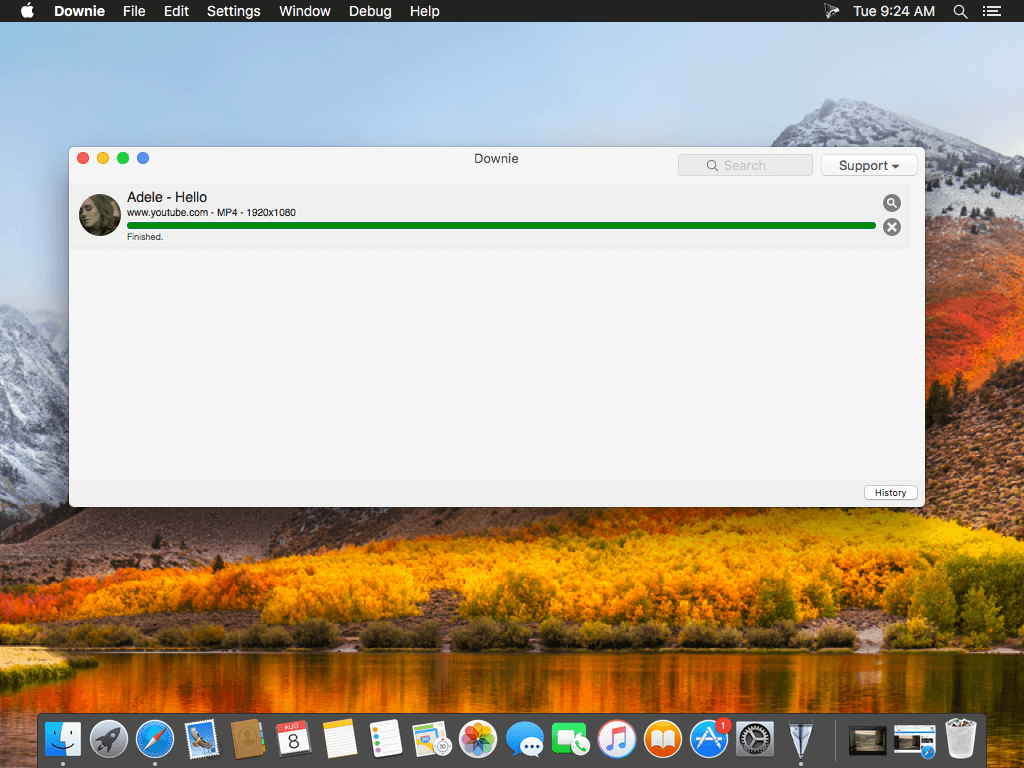Open System Preferences from the Dock
Image resolution: width=1024 pixels, height=768 pixels.
pos(755,739)
